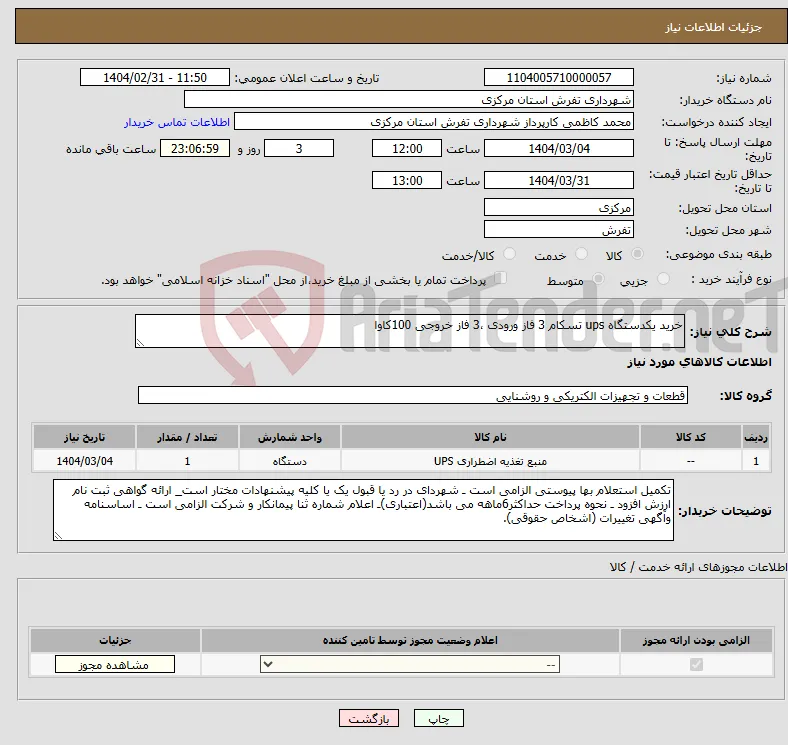The width and height of the screenshot is (788, 745).
Task: Click the اطلاعات کالاهای مورد نیاز heading
Action: pos(699,362)
